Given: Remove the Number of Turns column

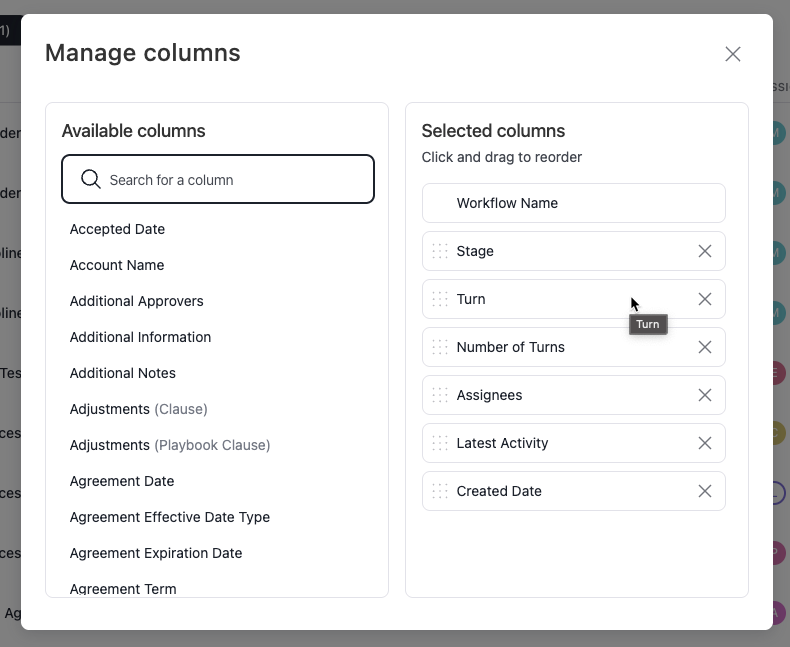Looking at the screenshot, I should coord(705,347).
